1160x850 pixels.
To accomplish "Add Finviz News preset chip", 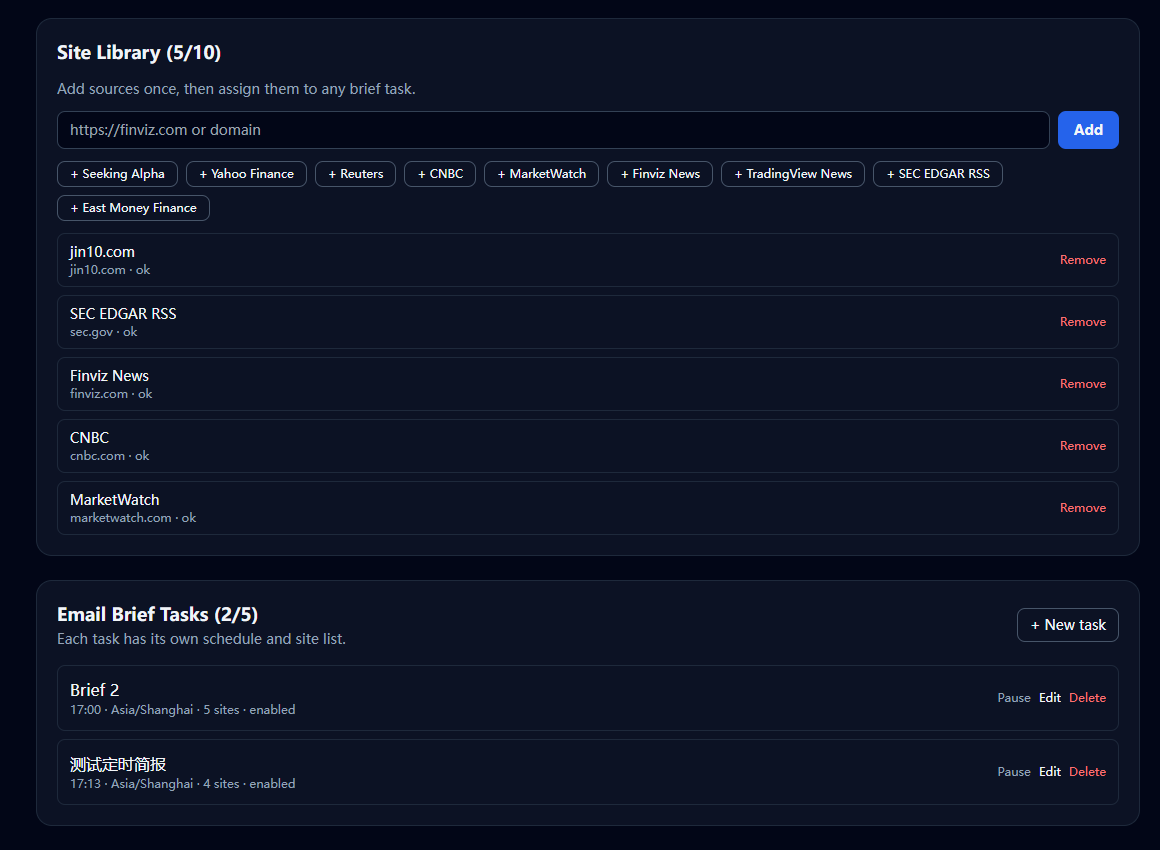I will pos(660,174).
